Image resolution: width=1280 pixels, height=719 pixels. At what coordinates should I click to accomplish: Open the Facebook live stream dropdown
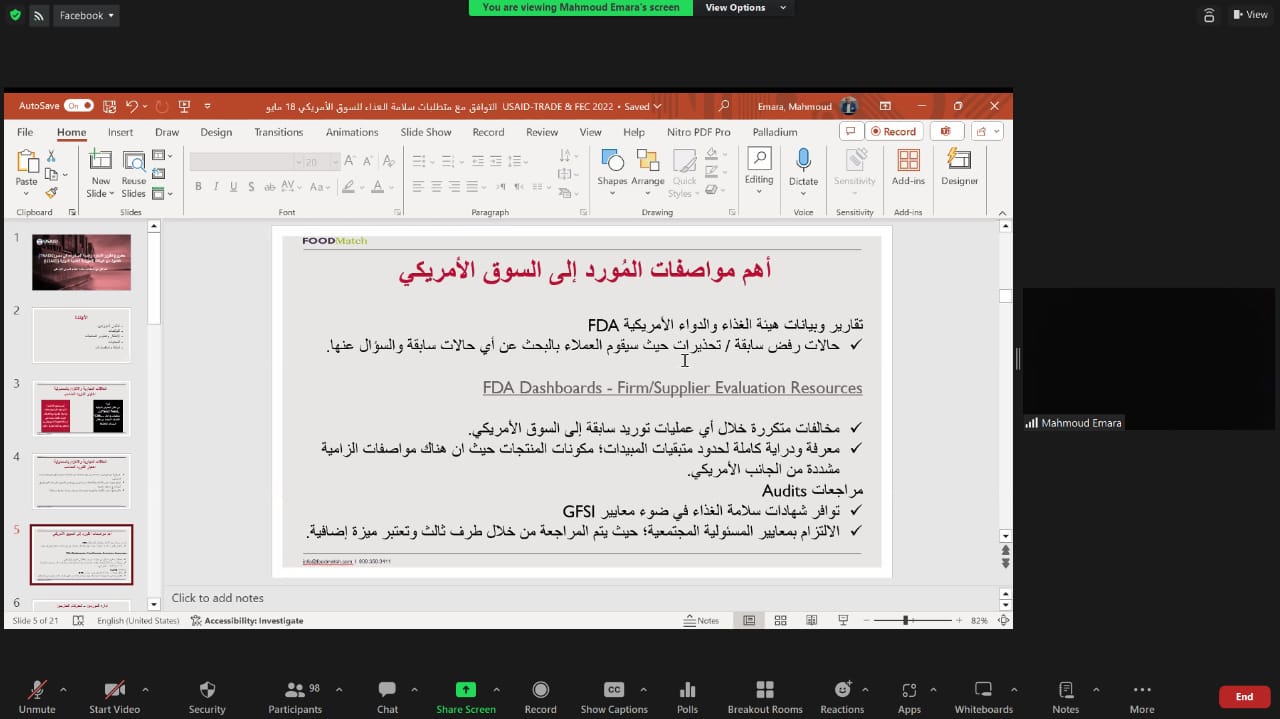point(88,15)
